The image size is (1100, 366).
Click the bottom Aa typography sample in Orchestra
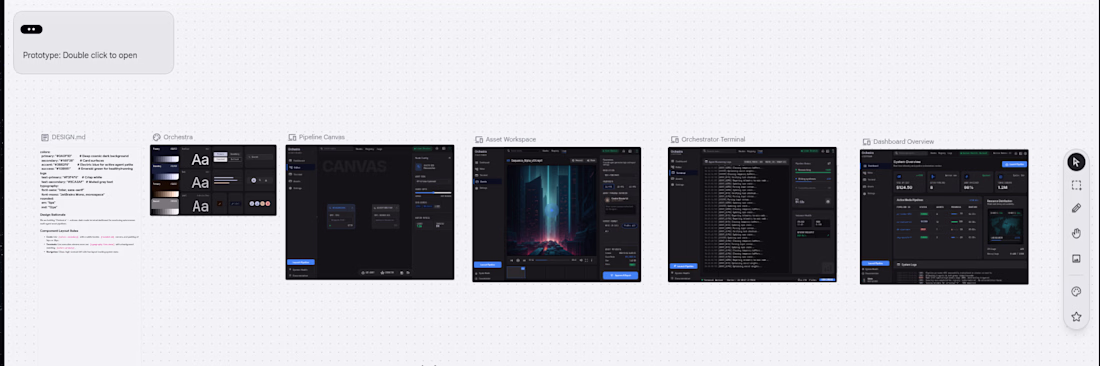pos(200,206)
